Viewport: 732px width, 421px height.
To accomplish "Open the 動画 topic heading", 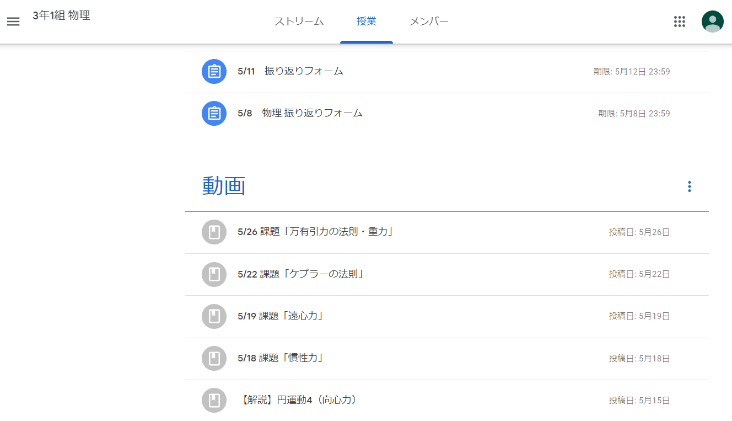I will coord(224,186).
